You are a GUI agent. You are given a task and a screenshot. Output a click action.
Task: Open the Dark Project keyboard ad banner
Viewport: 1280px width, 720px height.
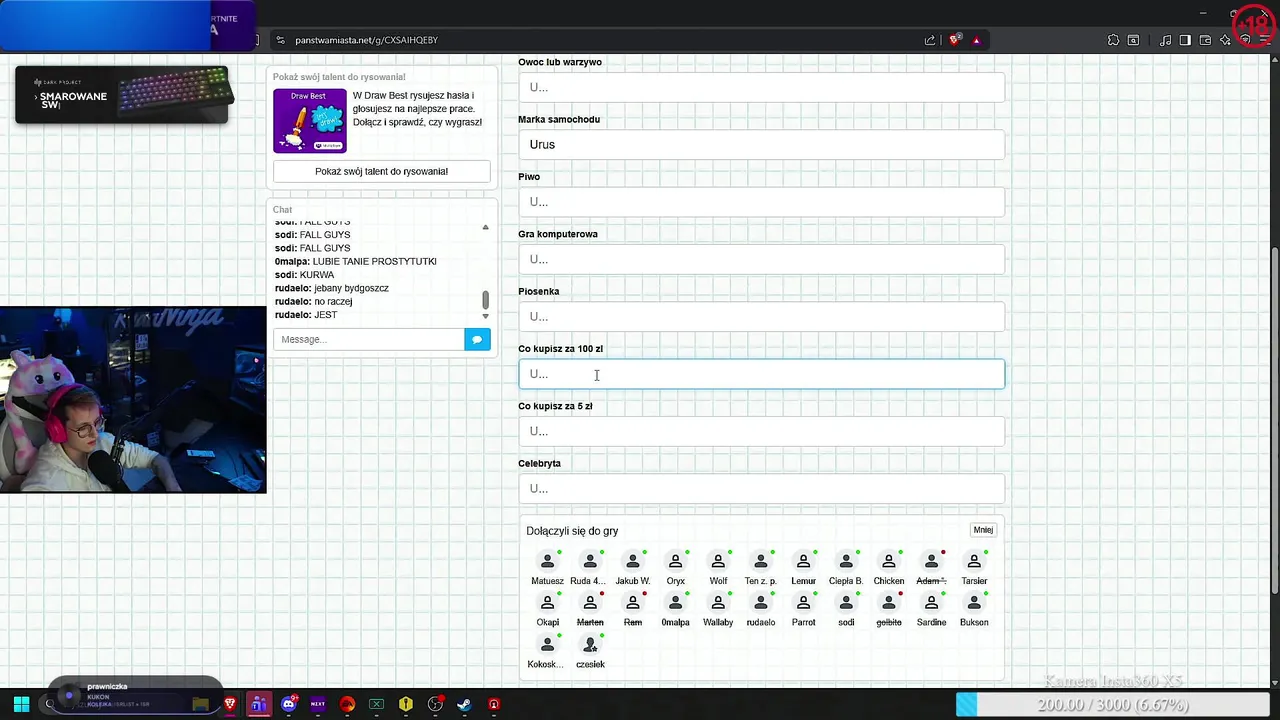coord(123,96)
